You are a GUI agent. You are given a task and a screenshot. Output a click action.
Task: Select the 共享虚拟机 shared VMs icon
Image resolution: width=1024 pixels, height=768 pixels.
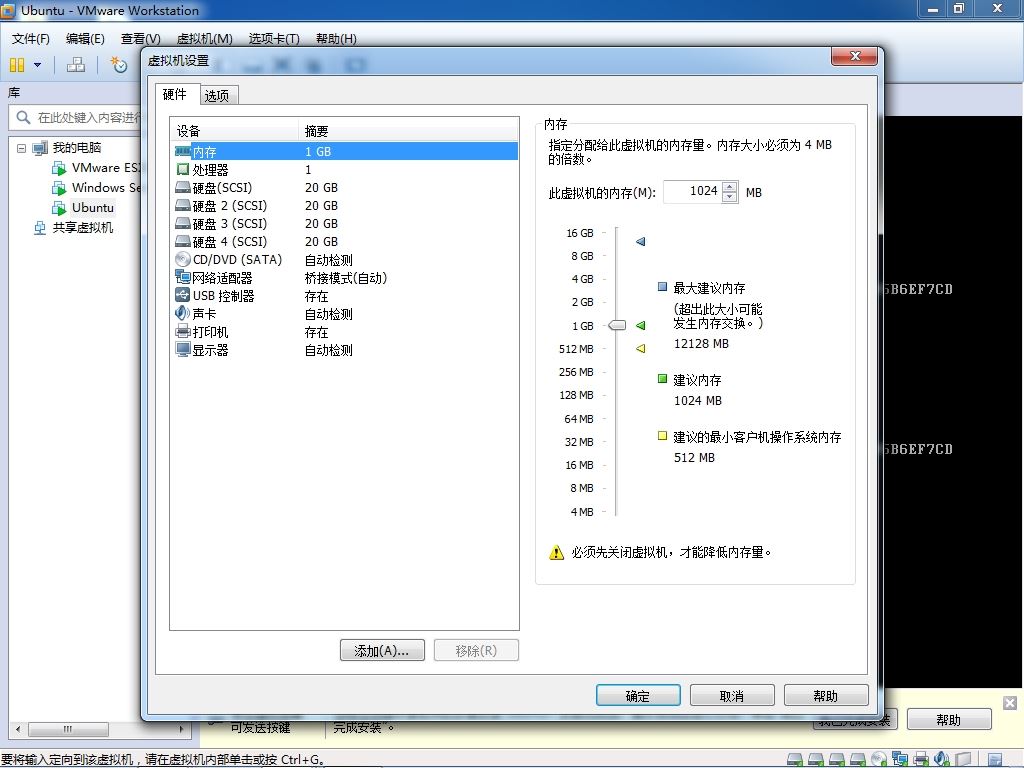pos(40,228)
